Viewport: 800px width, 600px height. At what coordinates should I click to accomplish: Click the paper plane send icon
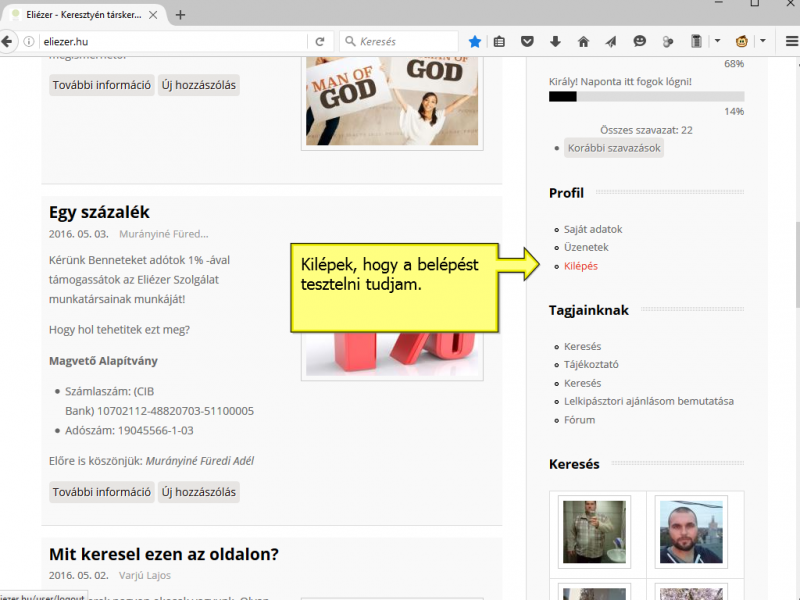pyautogui.click(x=611, y=41)
